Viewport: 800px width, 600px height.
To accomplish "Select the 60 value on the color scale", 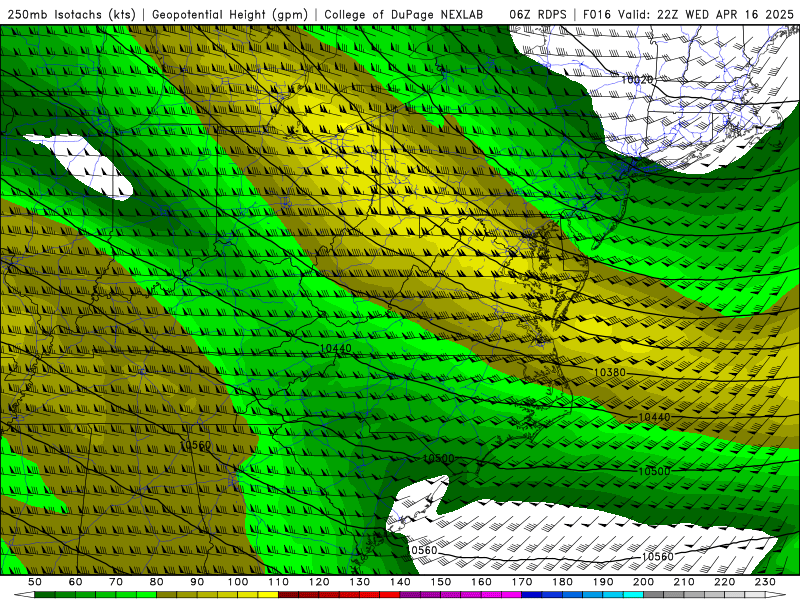I will pyautogui.click(x=75, y=582).
